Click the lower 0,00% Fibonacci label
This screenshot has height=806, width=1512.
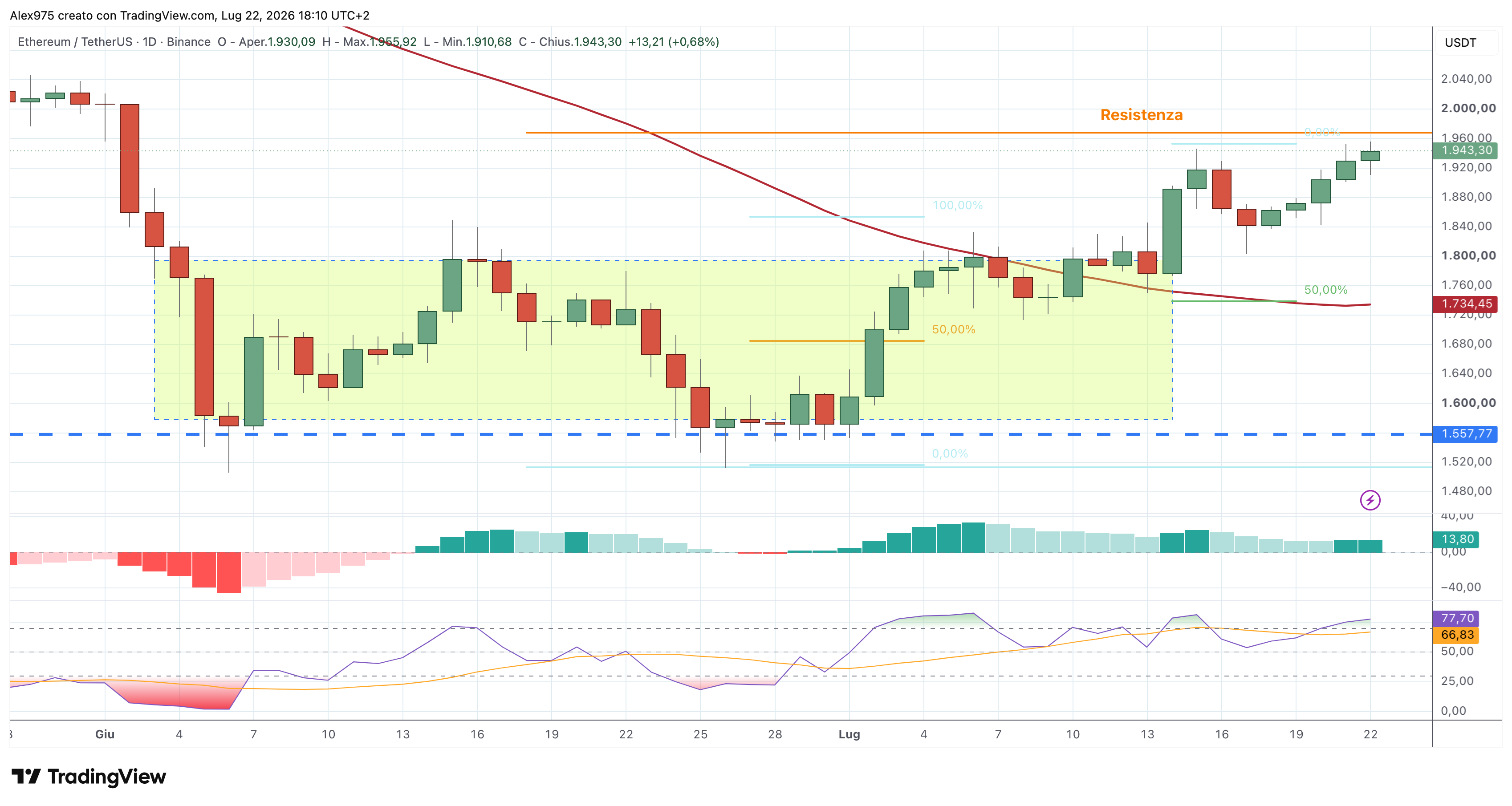coord(950,454)
